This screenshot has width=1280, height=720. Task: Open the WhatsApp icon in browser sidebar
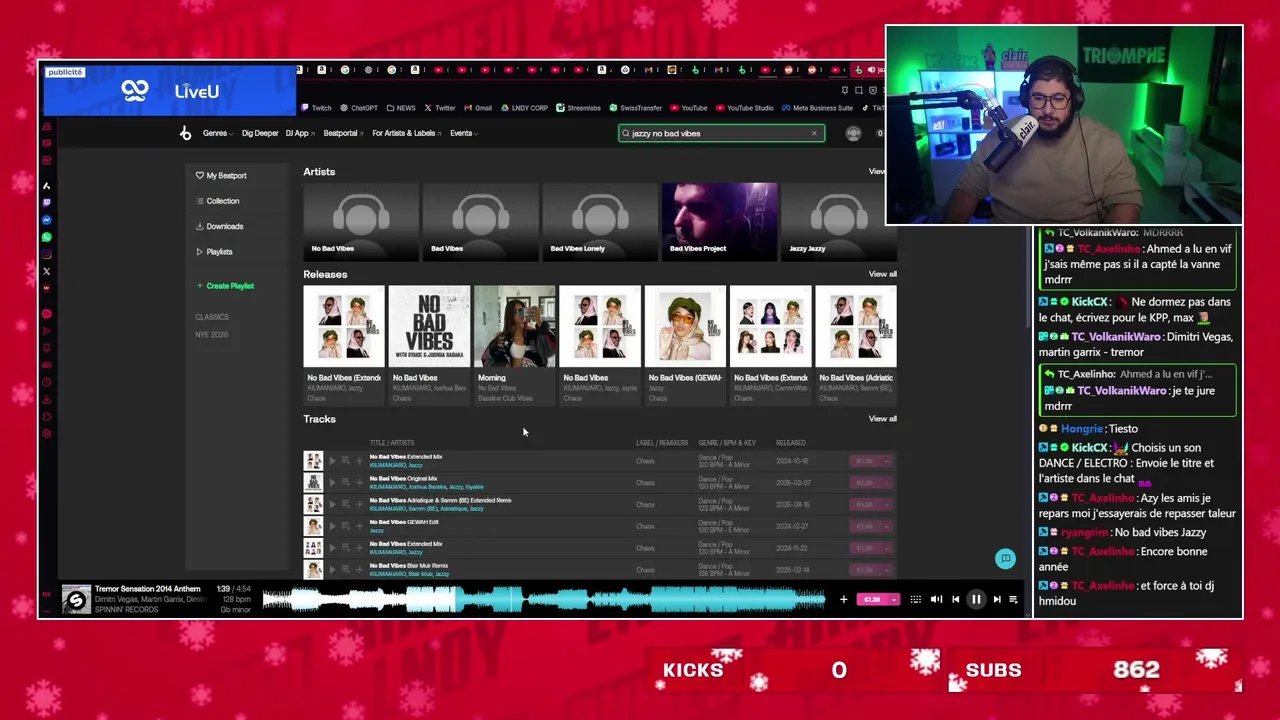(x=46, y=237)
